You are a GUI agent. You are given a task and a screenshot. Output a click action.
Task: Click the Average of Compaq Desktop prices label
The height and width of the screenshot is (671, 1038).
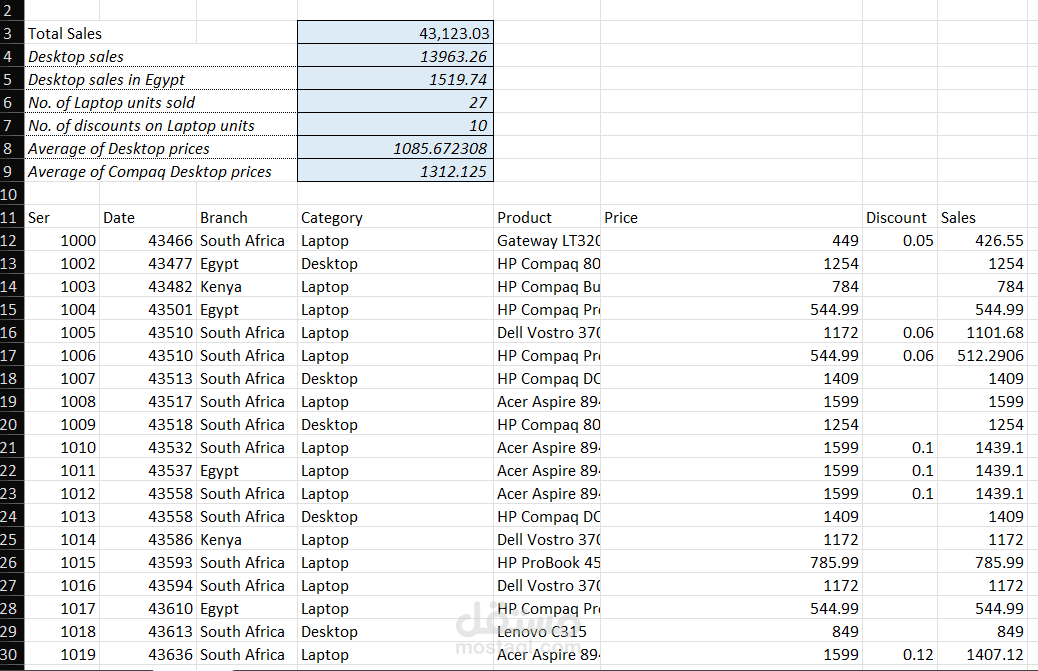(130, 171)
